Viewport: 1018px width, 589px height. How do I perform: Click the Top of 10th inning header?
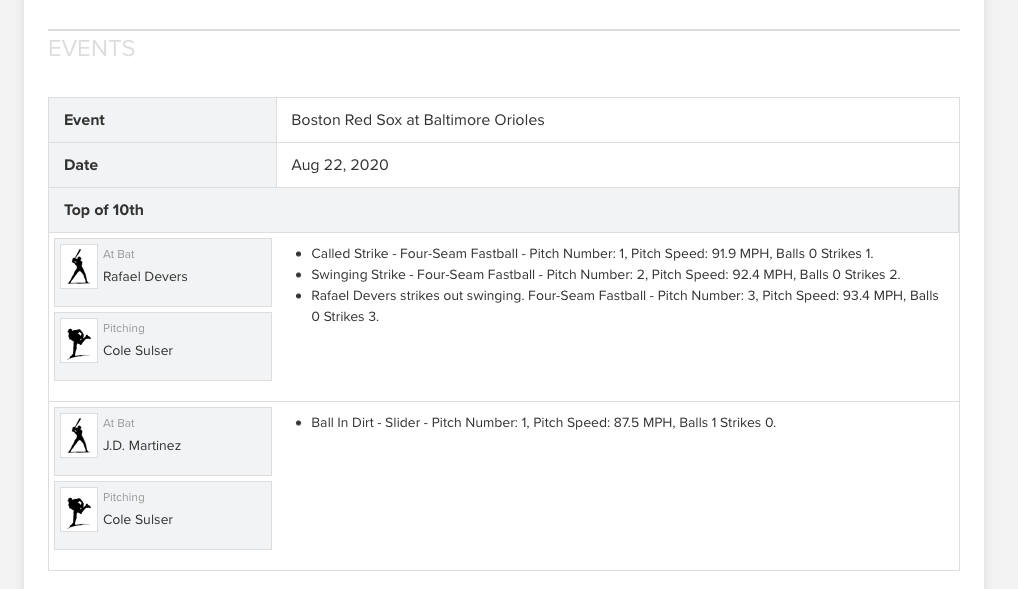503,210
